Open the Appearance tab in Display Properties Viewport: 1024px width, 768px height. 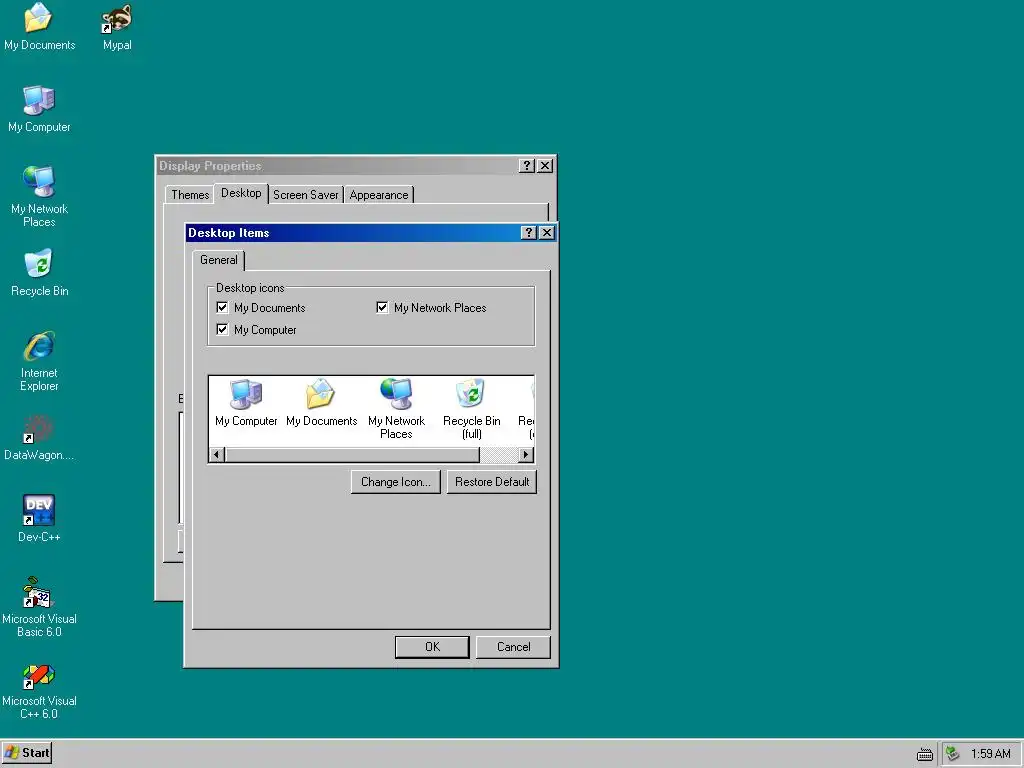pyautogui.click(x=379, y=195)
